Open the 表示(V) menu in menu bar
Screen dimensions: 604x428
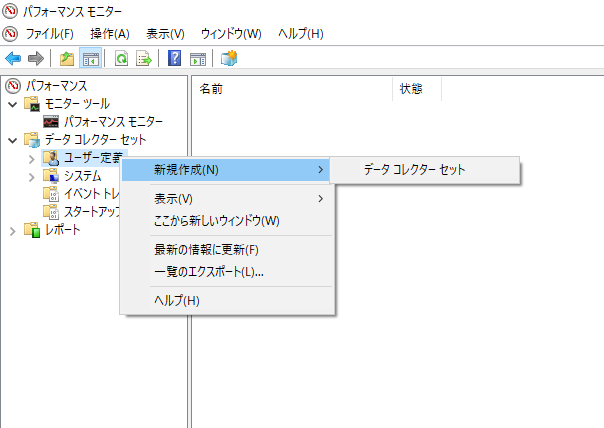[165, 34]
